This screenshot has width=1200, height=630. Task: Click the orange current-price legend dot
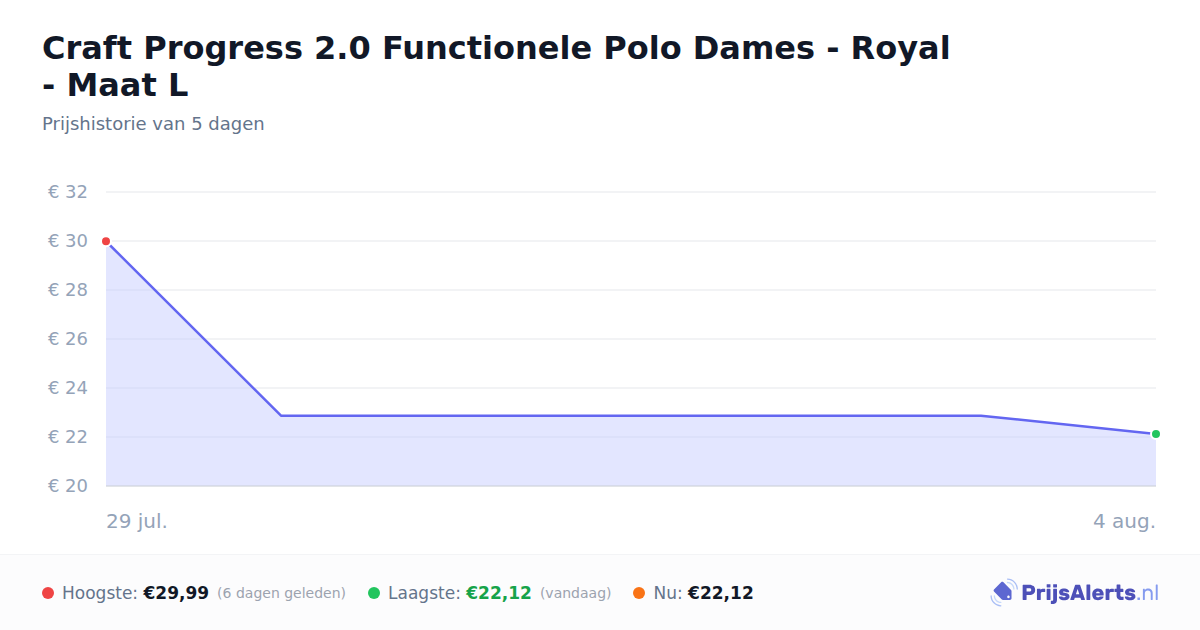coord(639,593)
